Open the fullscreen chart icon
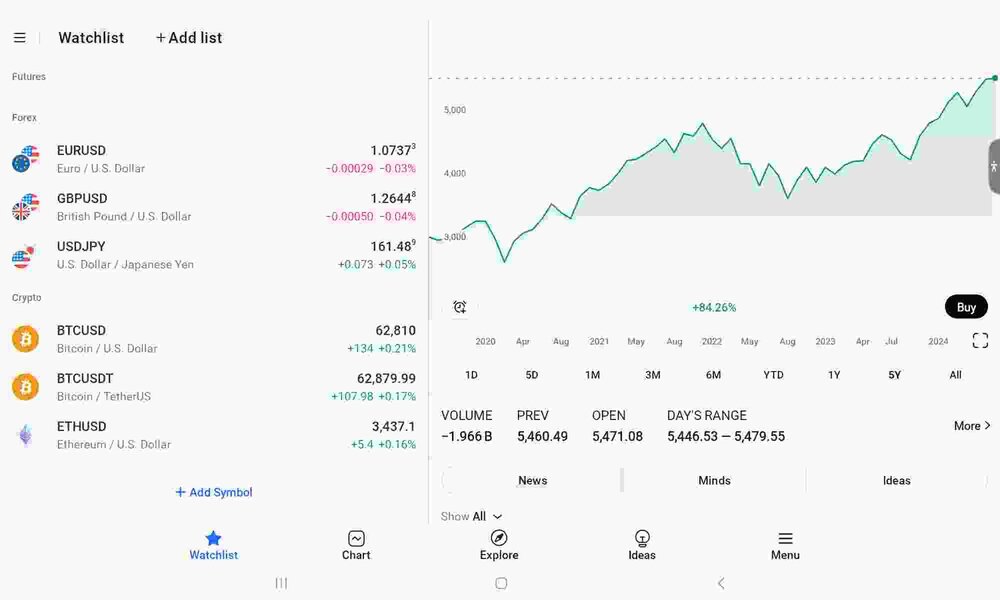Viewport: 1000px width, 600px height. pyautogui.click(x=980, y=340)
